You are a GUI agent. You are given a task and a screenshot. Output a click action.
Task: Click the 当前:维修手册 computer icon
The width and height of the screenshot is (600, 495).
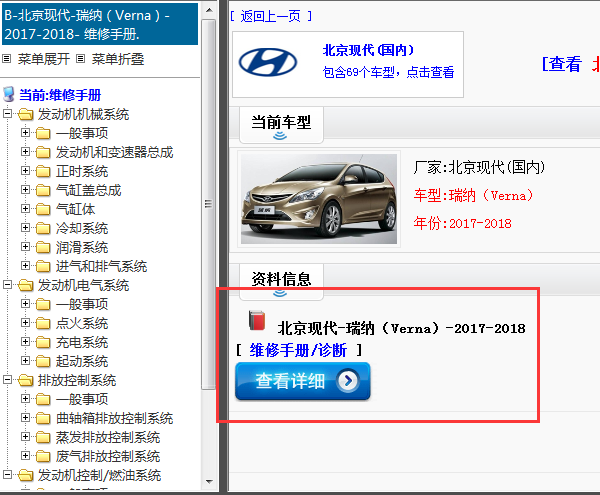coord(8,94)
